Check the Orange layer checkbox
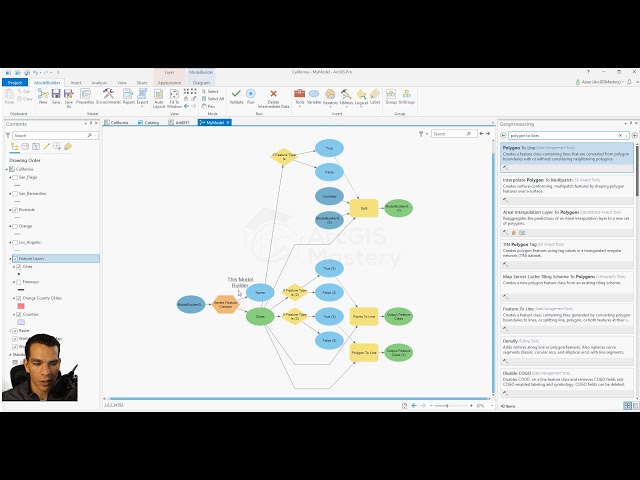640x480 pixels. [x=15, y=226]
